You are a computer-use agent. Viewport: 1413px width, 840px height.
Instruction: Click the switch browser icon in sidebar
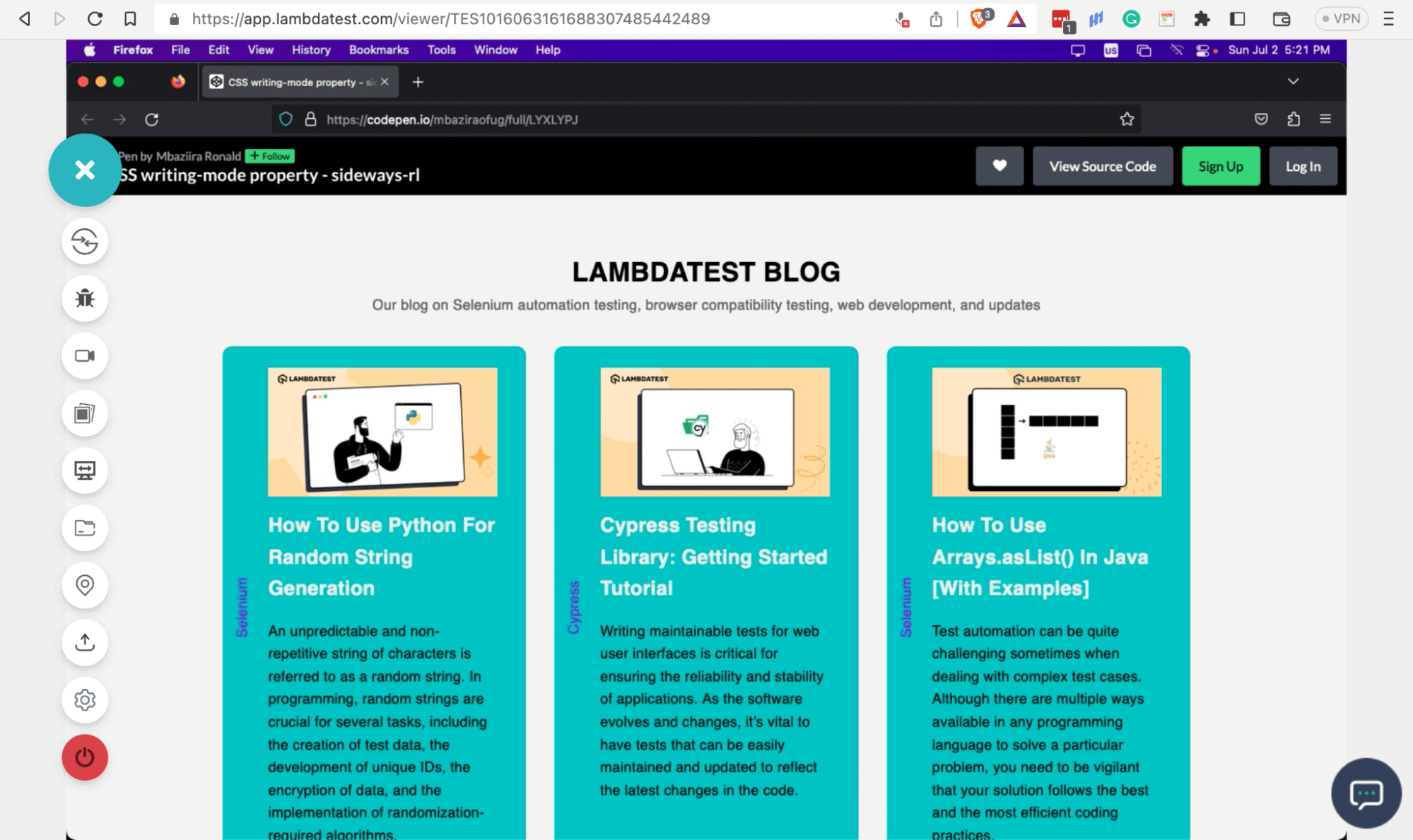pos(85,242)
